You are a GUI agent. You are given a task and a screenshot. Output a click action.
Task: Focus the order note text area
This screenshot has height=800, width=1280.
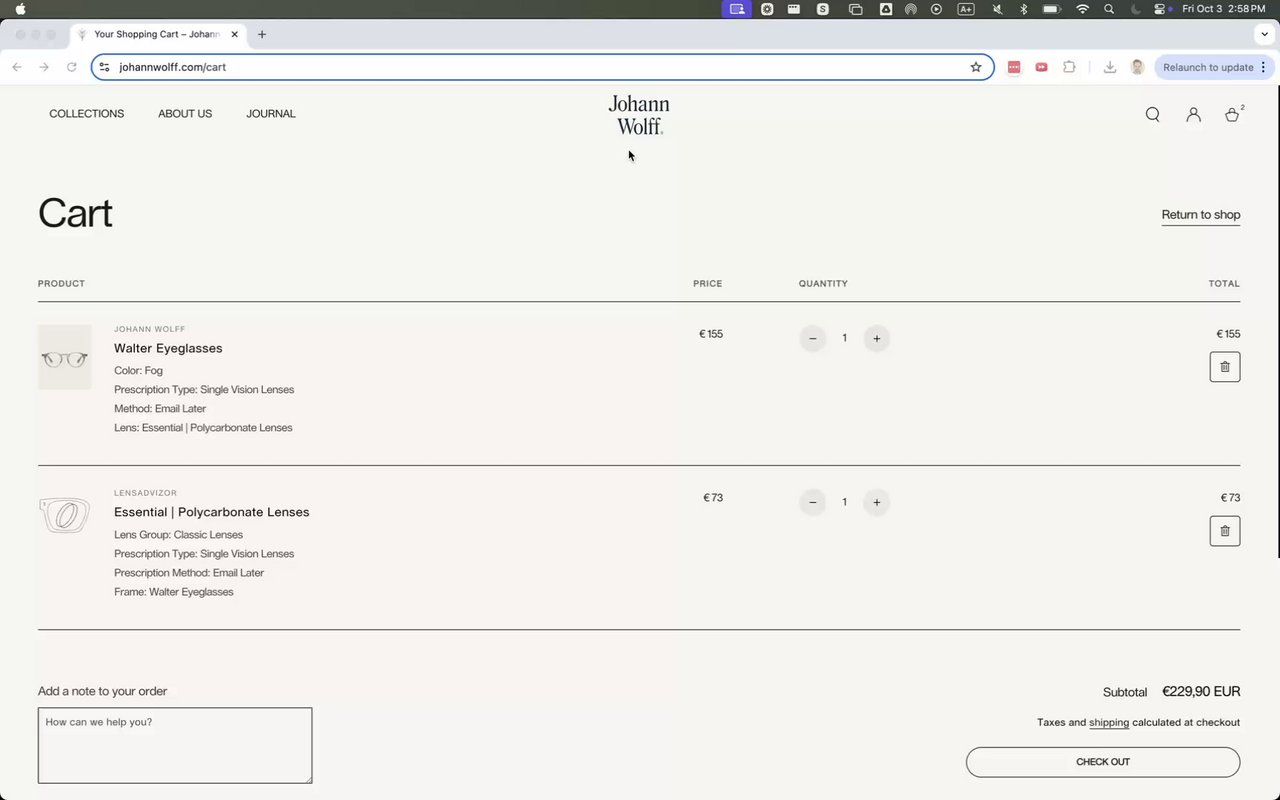pos(175,746)
